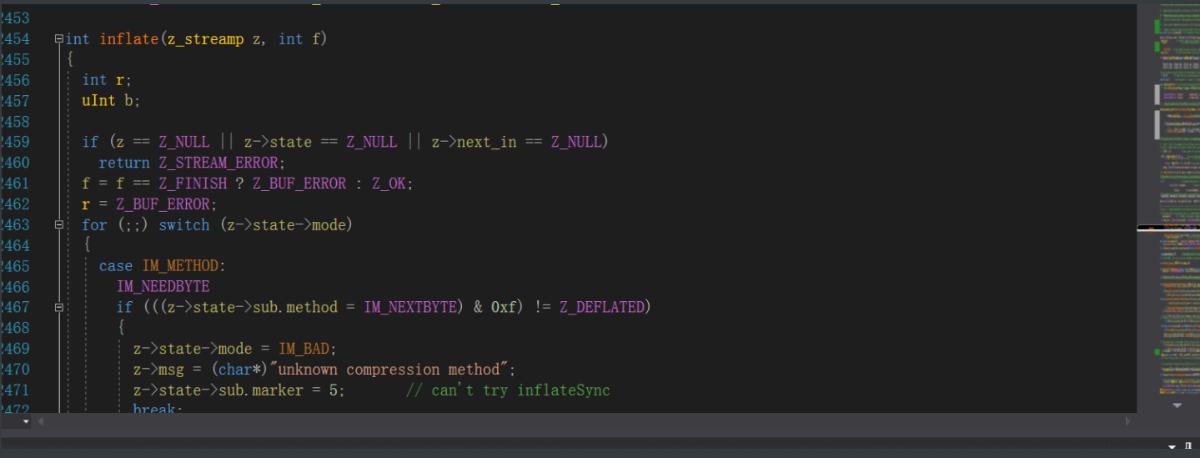Collapse the inflate function outlining block
This screenshot has width=1200, height=458.
pos(58,39)
